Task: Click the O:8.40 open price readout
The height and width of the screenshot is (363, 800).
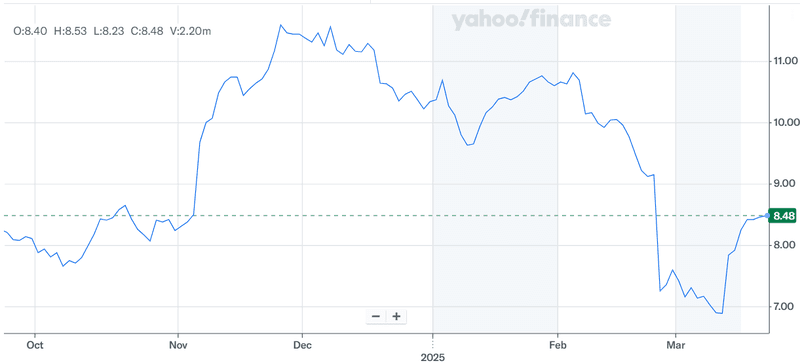Action: (30, 31)
